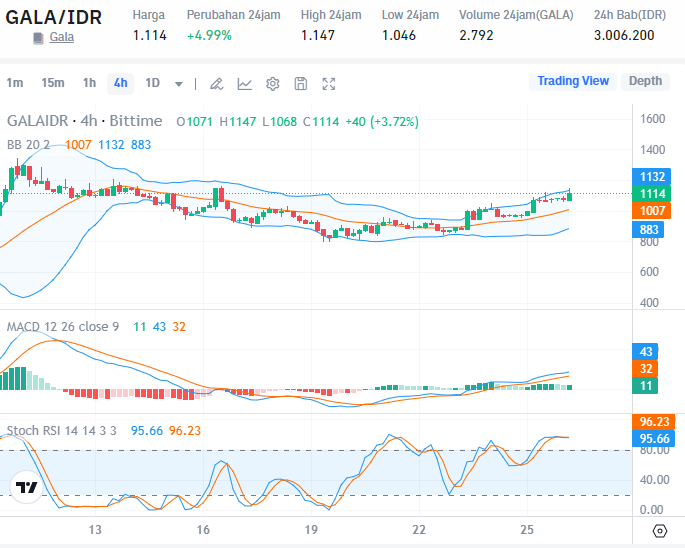Select the 1m timeframe
This screenshot has width=685, height=548.
(14, 83)
